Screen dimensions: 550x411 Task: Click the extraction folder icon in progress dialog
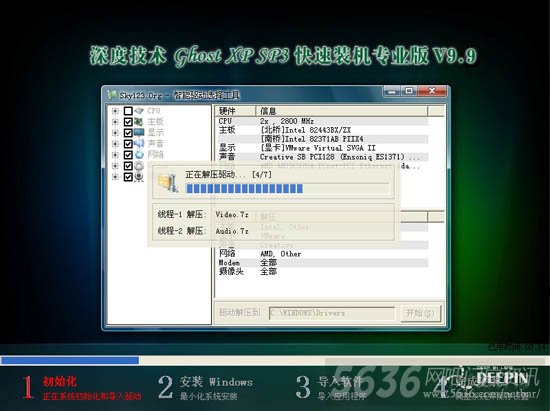[x=168, y=183]
